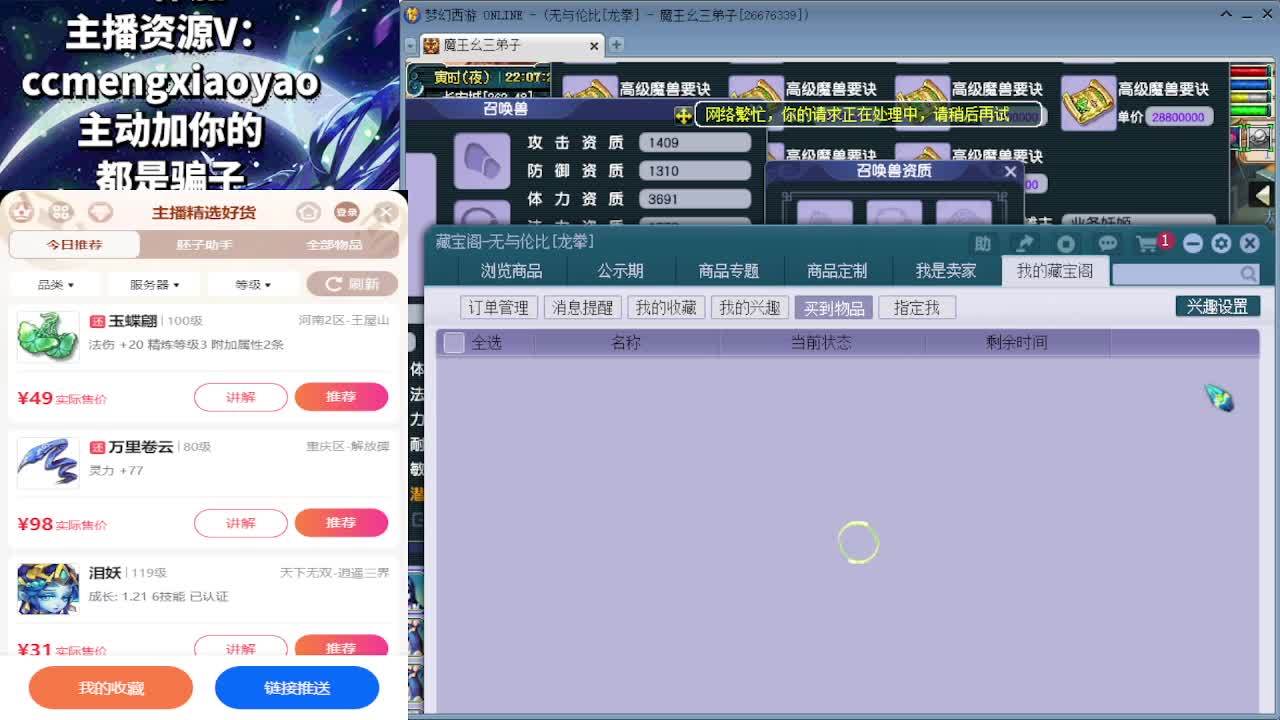
Task: Select the 订单管理 sub-tab
Action: [499, 308]
